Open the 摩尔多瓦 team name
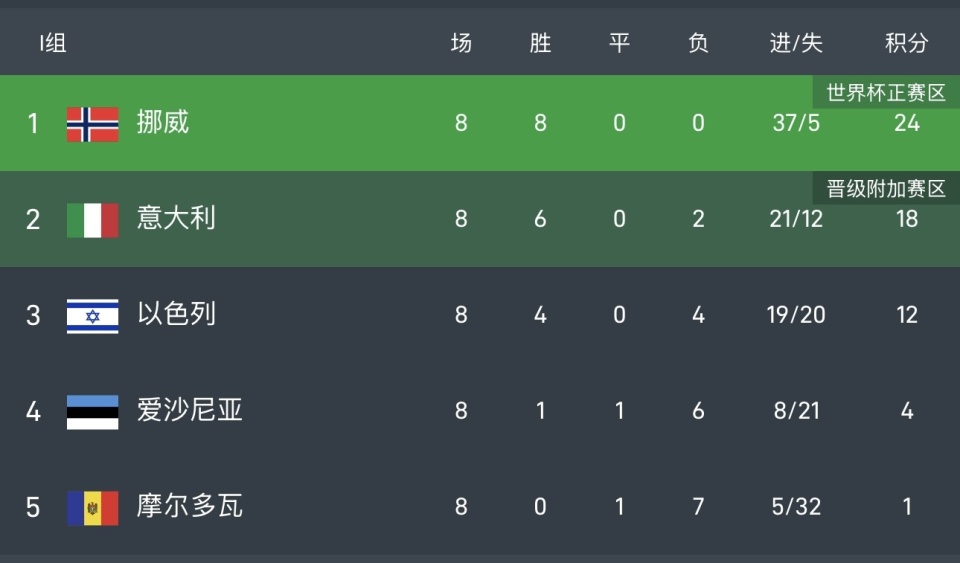The width and height of the screenshot is (960, 563). click(x=190, y=507)
